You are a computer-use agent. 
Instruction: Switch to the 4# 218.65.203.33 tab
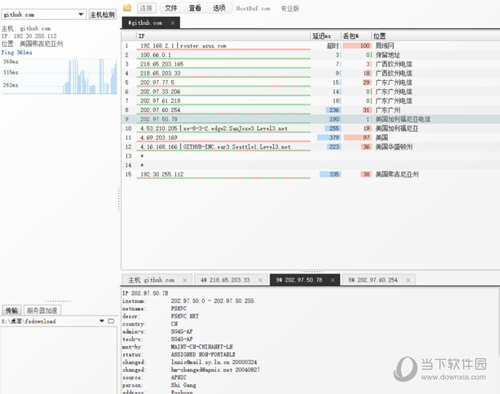231,280
